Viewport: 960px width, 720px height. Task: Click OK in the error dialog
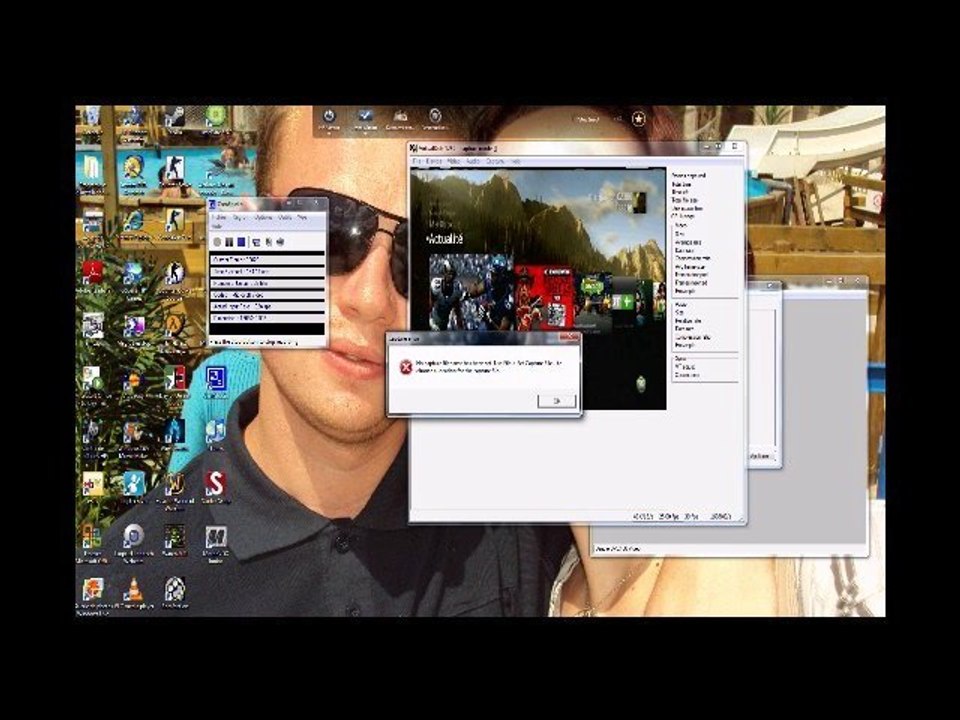pyautogui.click(x=557, y=401)
